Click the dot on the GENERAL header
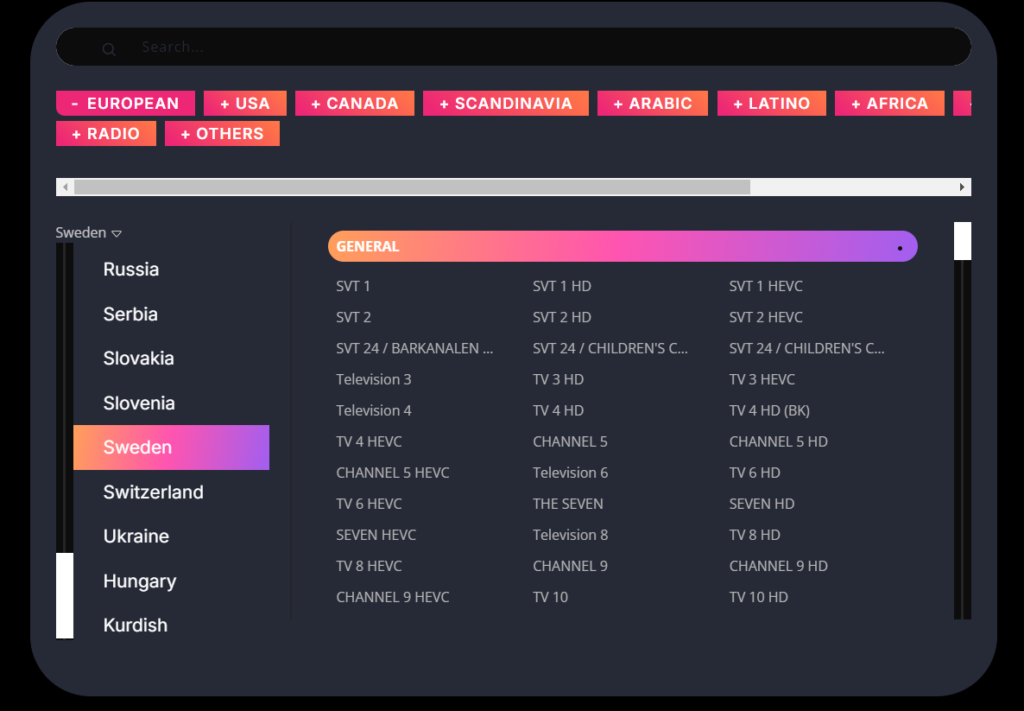Image resolution: width=1024 pixels, height=711 pixels. point(900,248)
